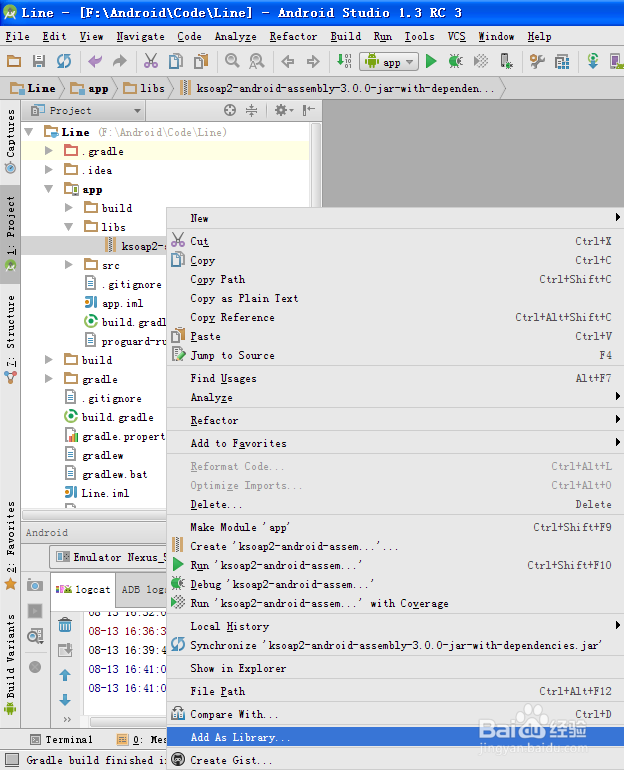Toggle the Captures side panel

point(10,141)
